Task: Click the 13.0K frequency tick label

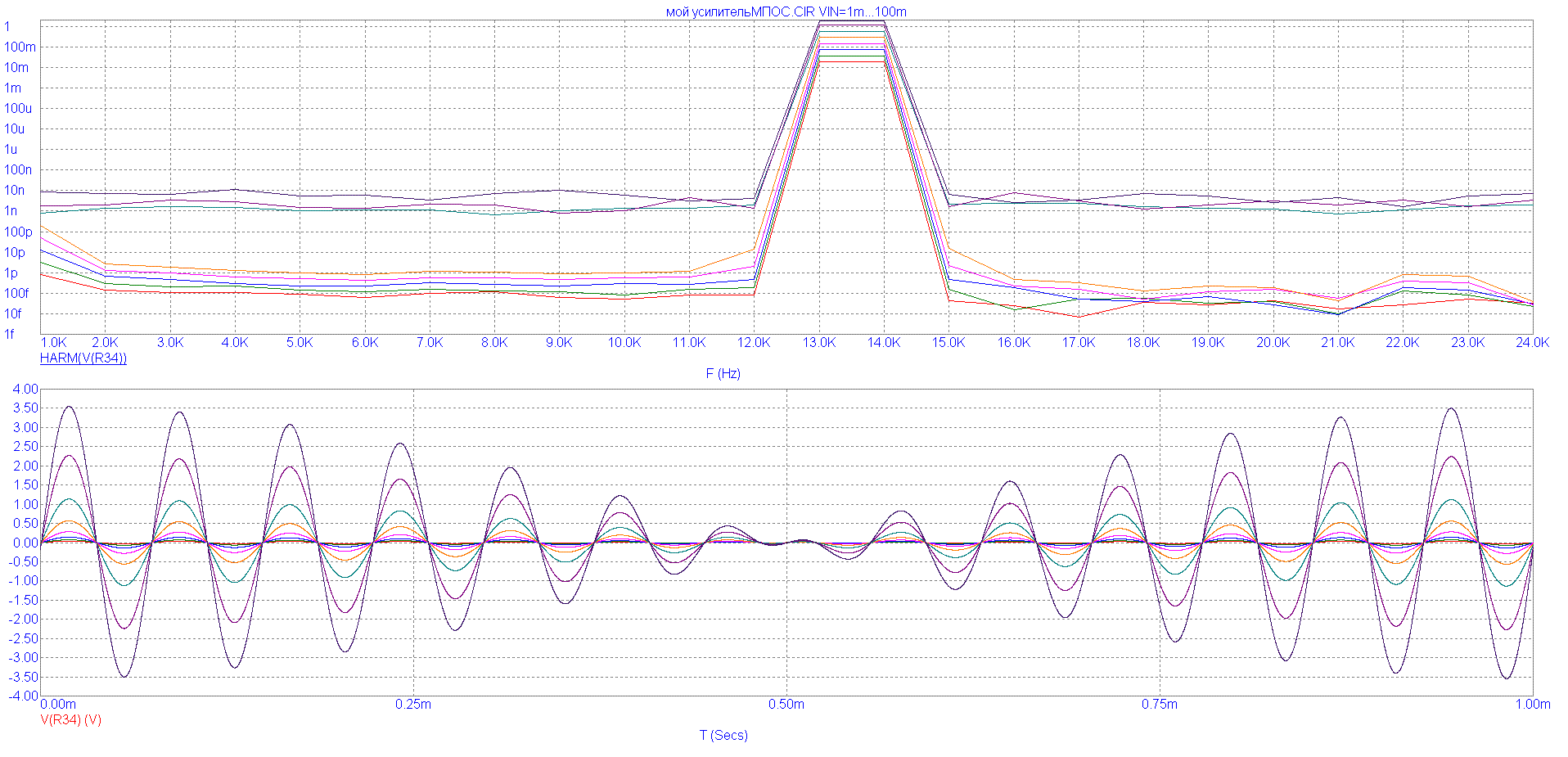Action: [x=818, y=342]
